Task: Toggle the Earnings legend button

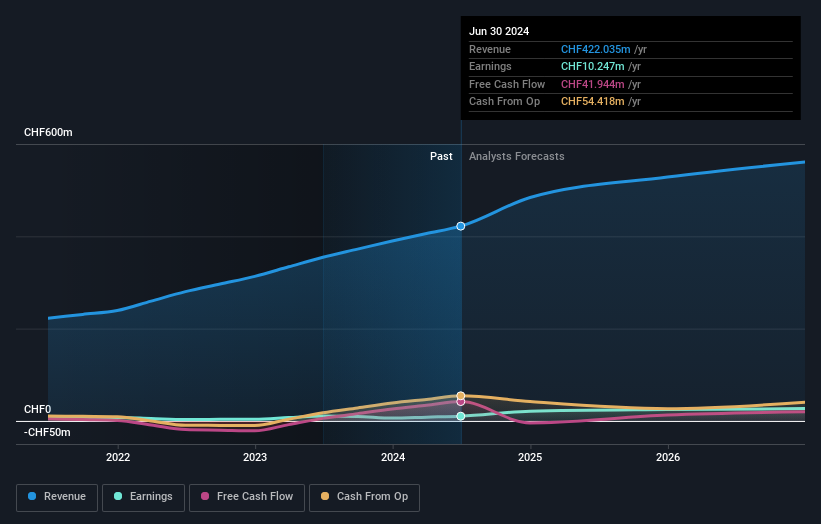Action: point(143,497)
